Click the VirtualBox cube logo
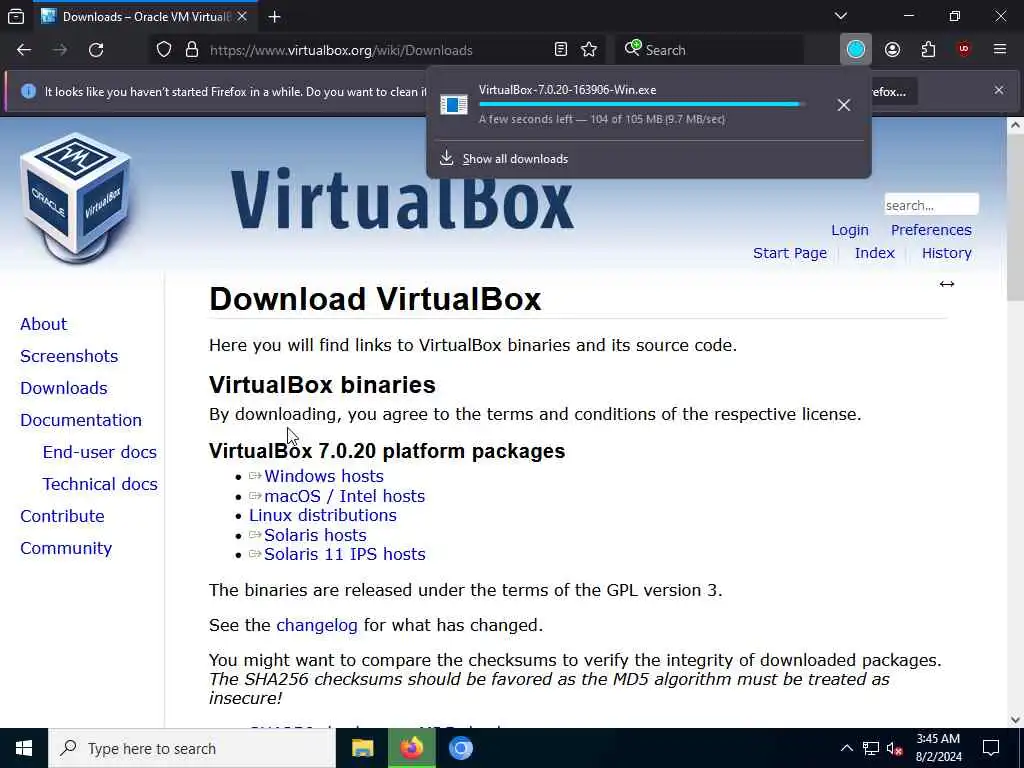Screen dimensions: 1024x768 tap(76, 197)
